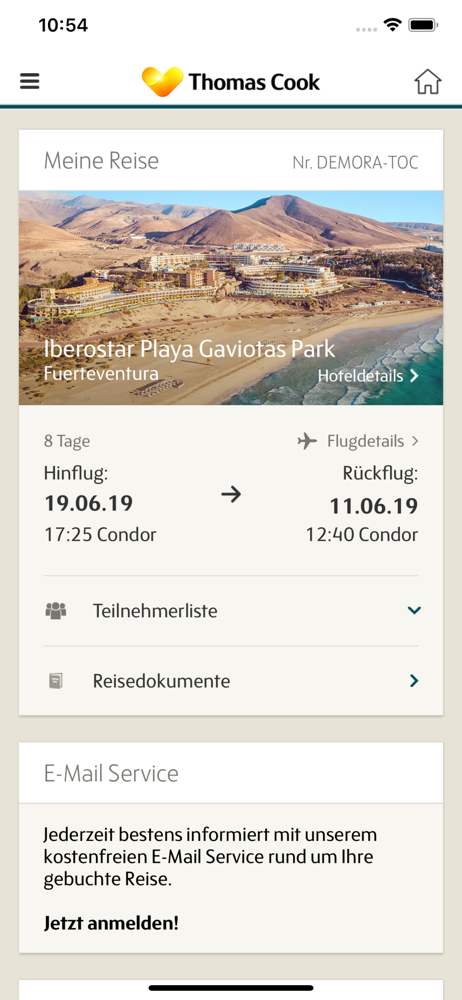
Task: Tap the Wi-Fi status icon
Action: tap(392, 26)
